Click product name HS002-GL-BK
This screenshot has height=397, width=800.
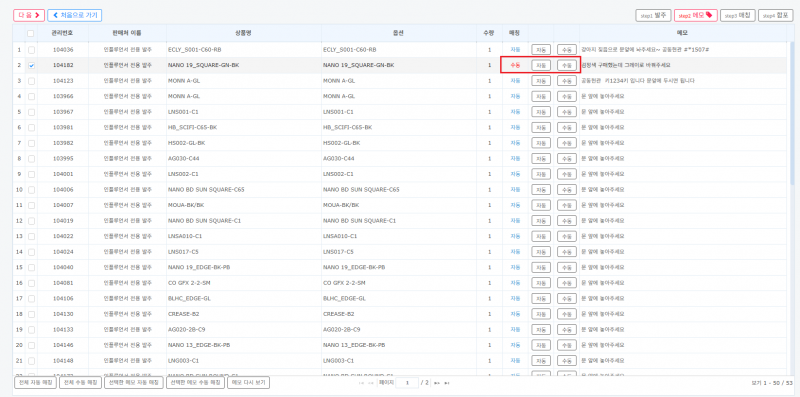click(x=186, y=143)
